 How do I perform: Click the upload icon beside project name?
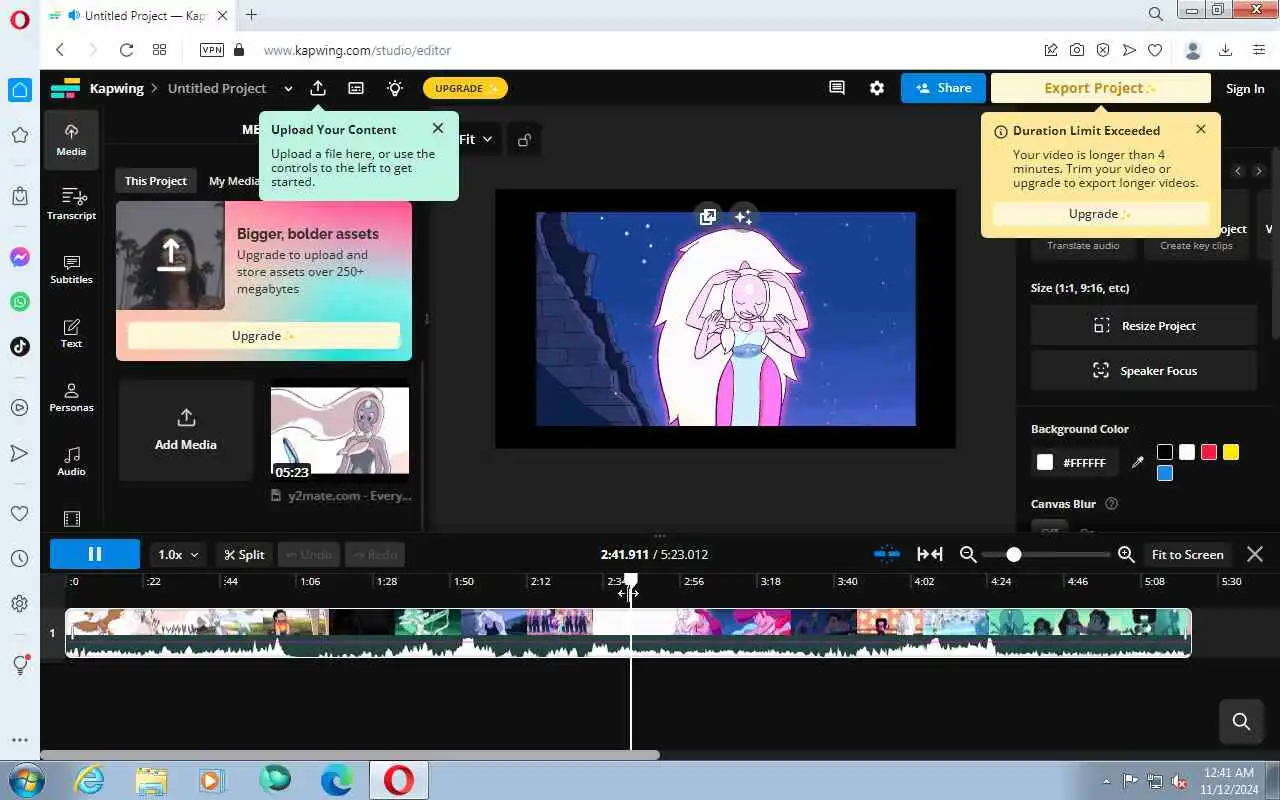tap(318, 88)
